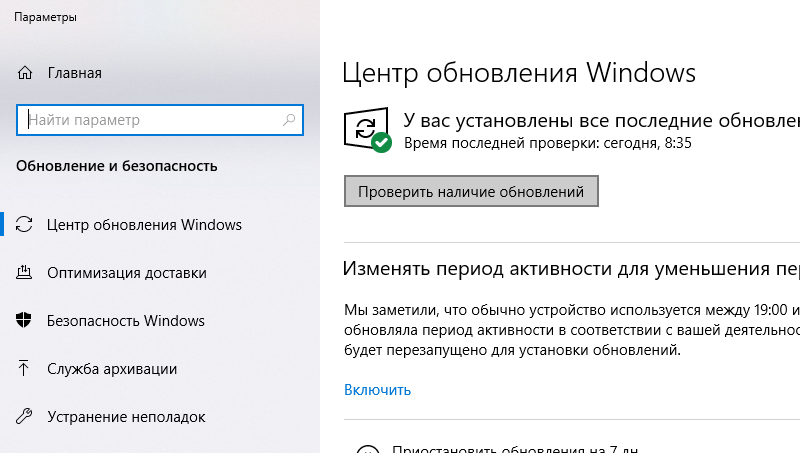Screen dimensions: 800x453
Task: Click the Безопасность Windows shield icon
Action: [x=26, y=321]
